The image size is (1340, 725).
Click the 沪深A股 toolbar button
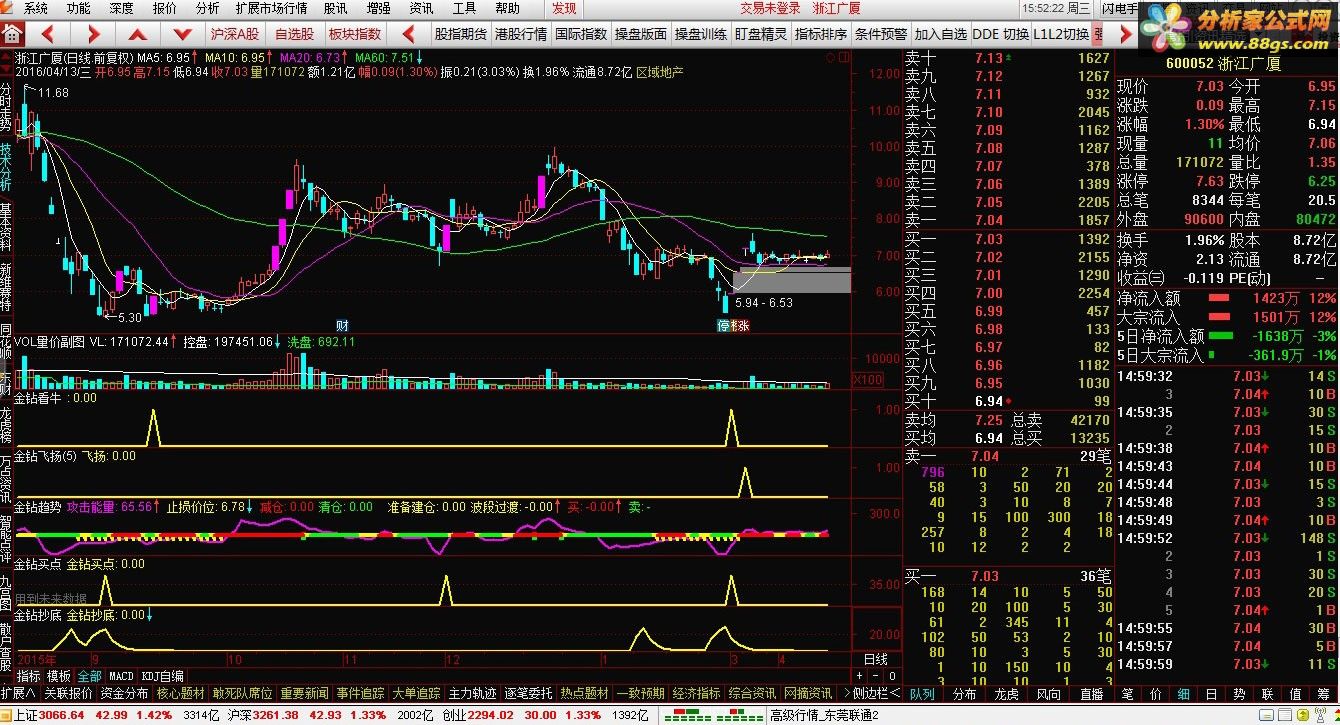(x=234, y=34)
